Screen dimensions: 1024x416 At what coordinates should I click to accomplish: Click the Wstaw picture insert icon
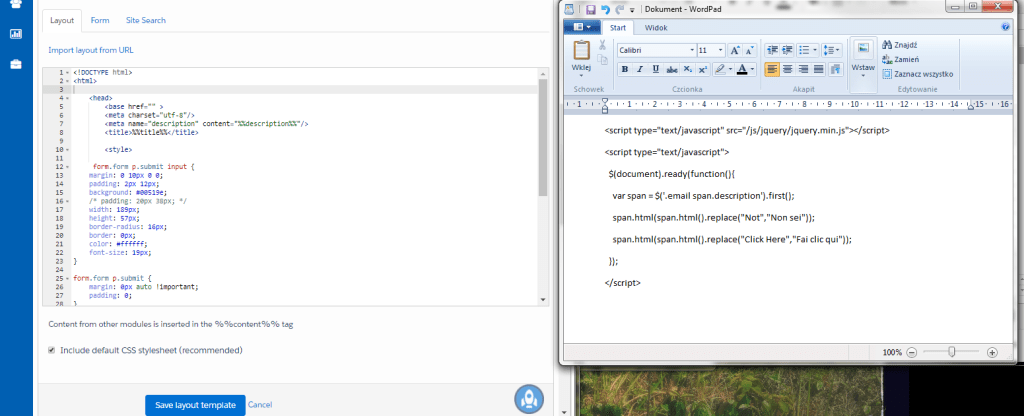pyautogui.click(x=863, y=50)
